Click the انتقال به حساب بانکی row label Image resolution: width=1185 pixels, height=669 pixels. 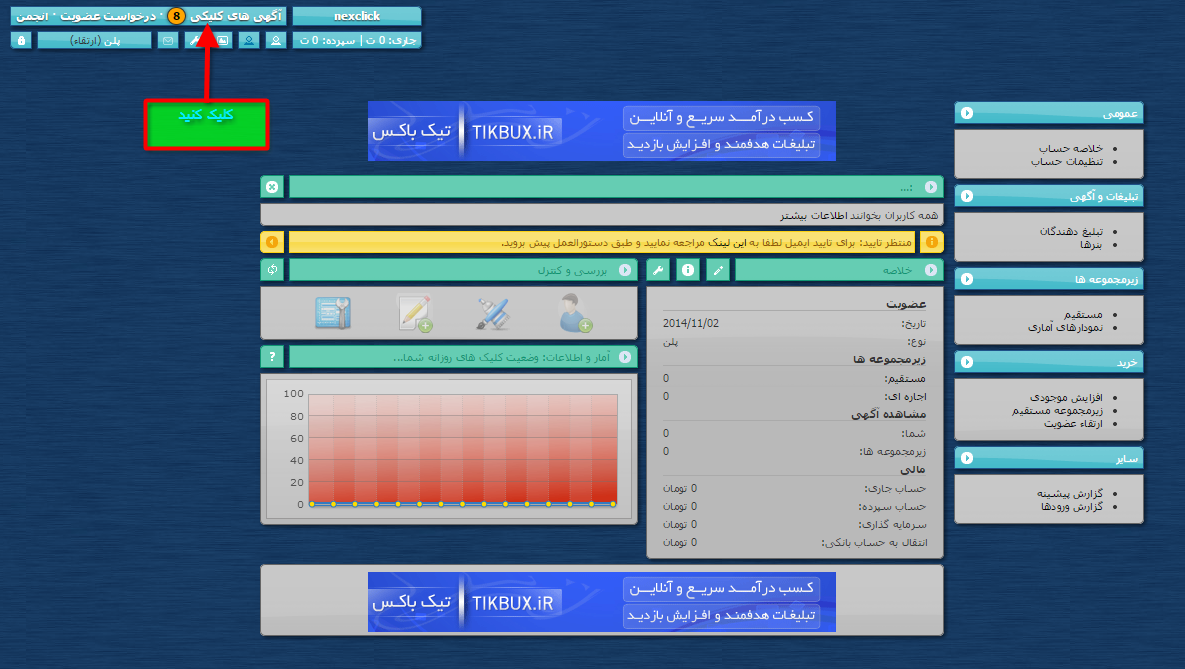[874, 543]
